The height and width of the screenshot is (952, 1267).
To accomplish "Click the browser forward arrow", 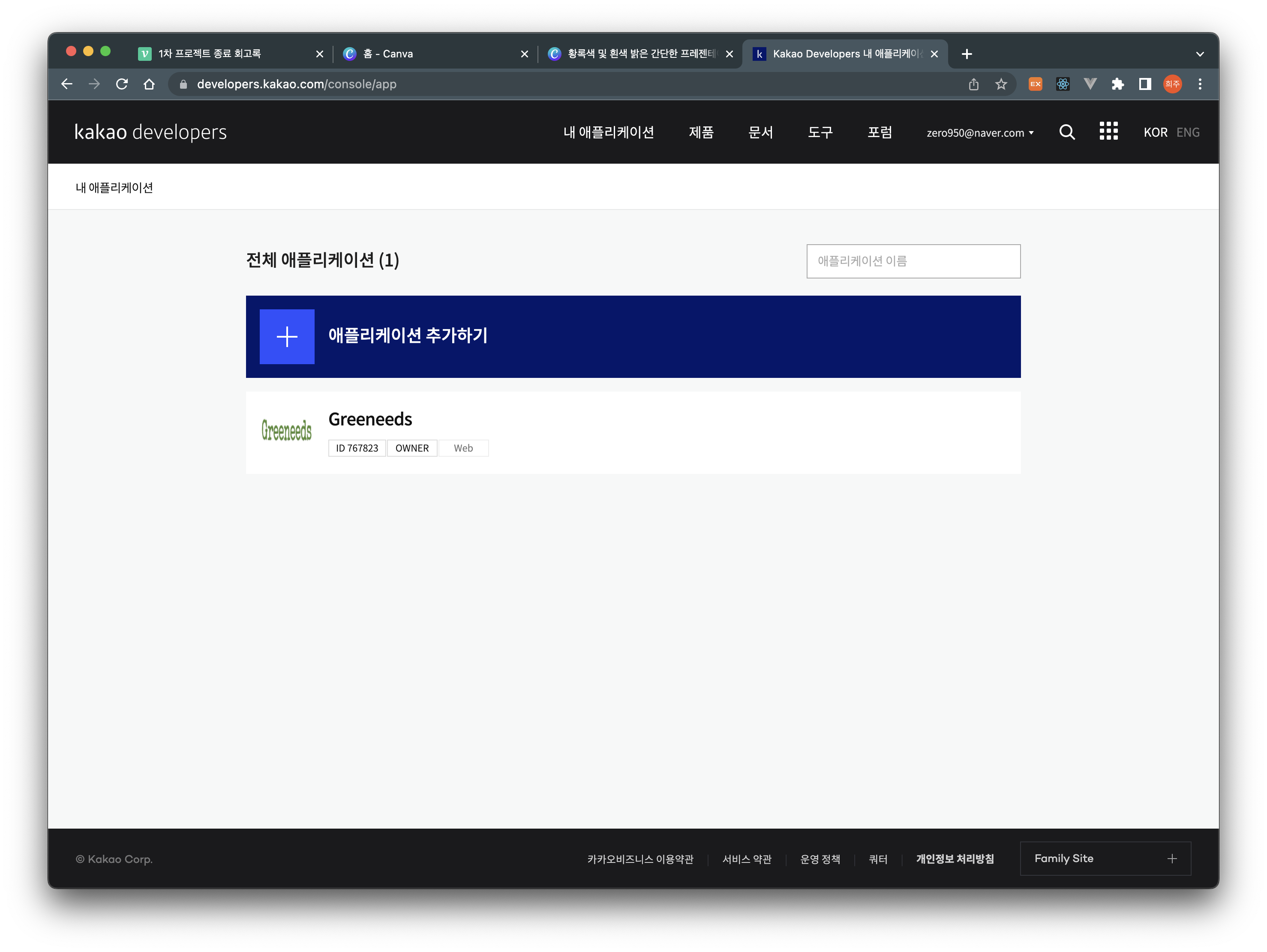I will click(x=94, y=84).
